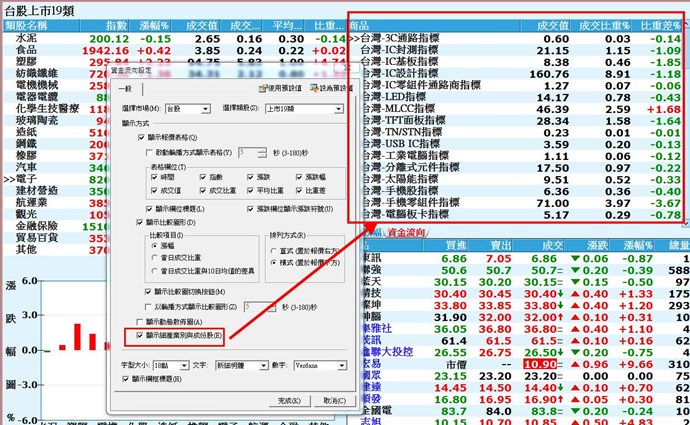Image resolution: width=690 pixels, height=425 pixels.
Task: Toggle the 漲跌 column checkbox
Action: pos(250,177)
